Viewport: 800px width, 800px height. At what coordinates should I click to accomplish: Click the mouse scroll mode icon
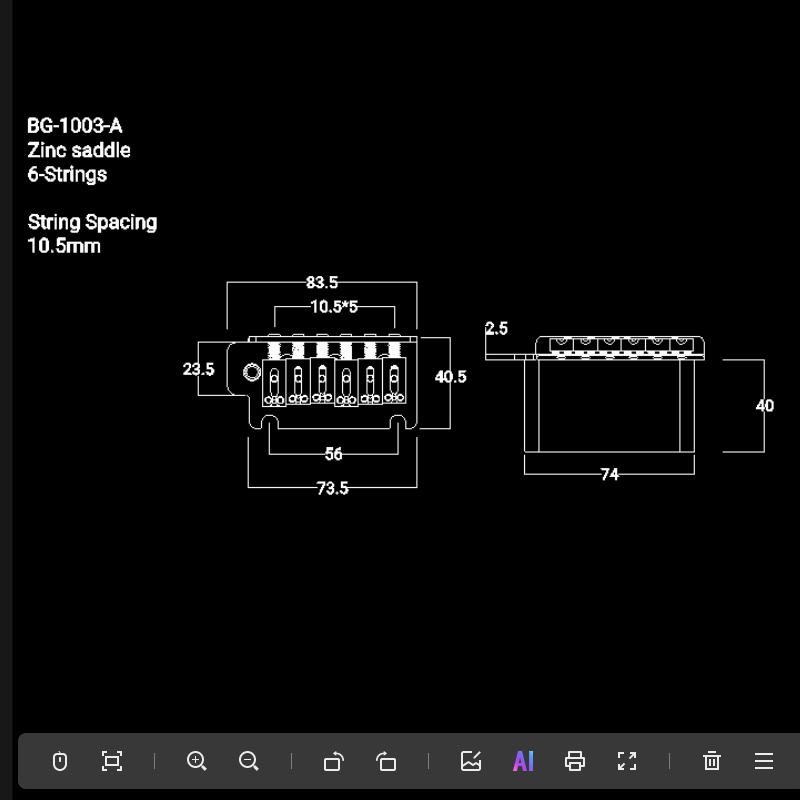pos(60,761)
